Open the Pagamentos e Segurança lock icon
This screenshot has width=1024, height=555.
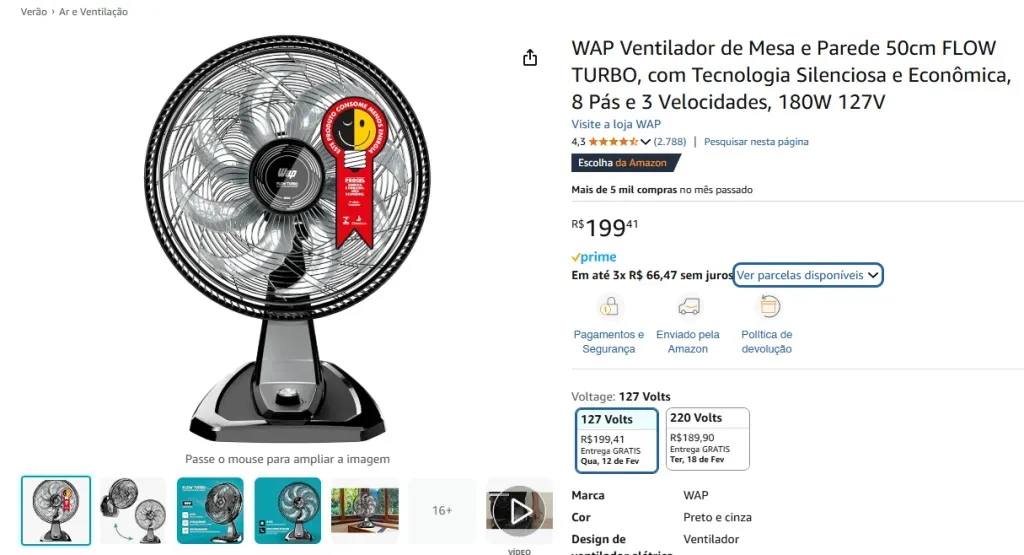coord(609,306)
